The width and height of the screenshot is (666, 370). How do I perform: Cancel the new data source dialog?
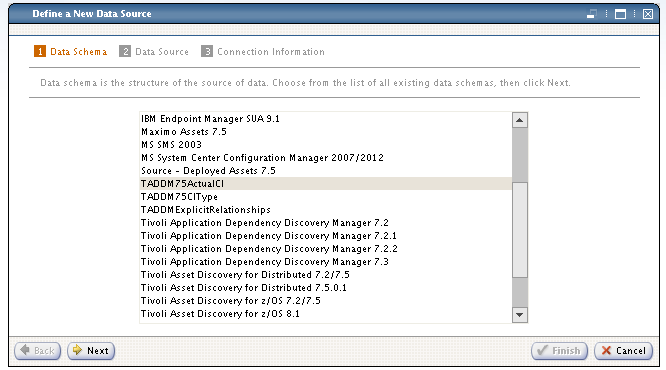(624, 351)
